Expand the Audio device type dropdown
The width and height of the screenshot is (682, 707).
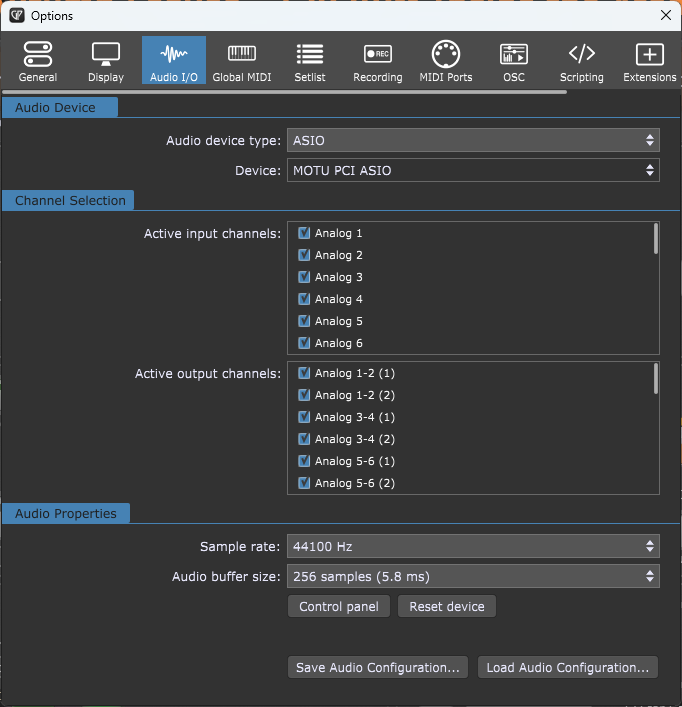click(473, 141)
